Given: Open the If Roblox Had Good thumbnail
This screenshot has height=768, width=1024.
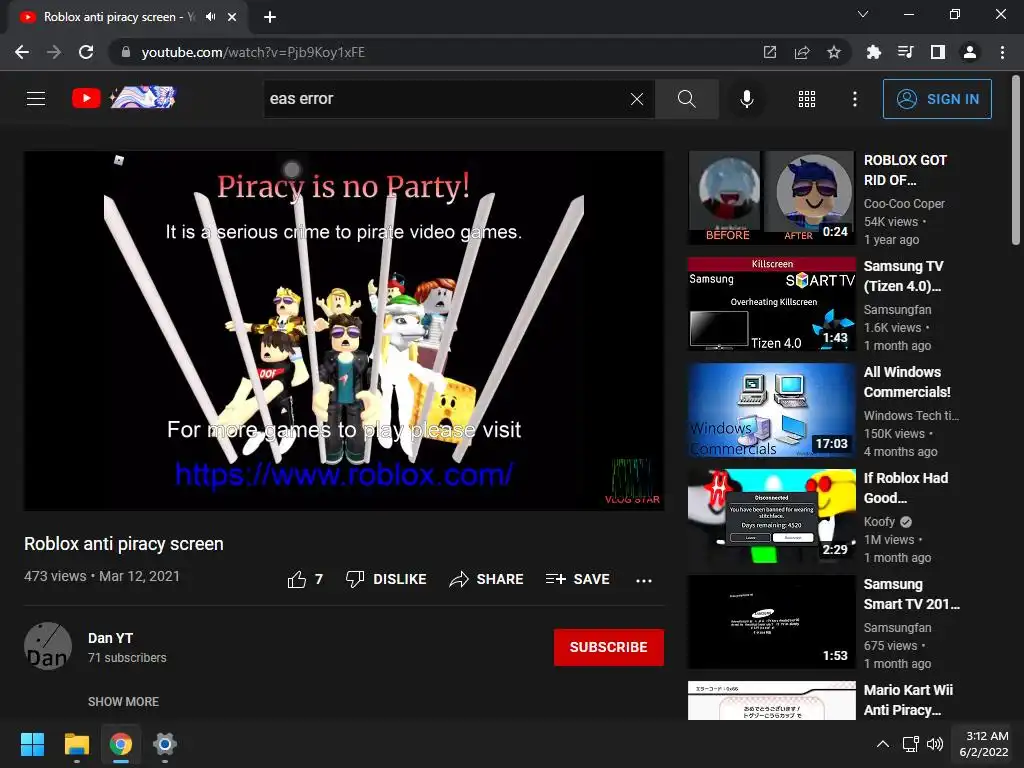Looking at the screenshot, I should tap(771, 516).
